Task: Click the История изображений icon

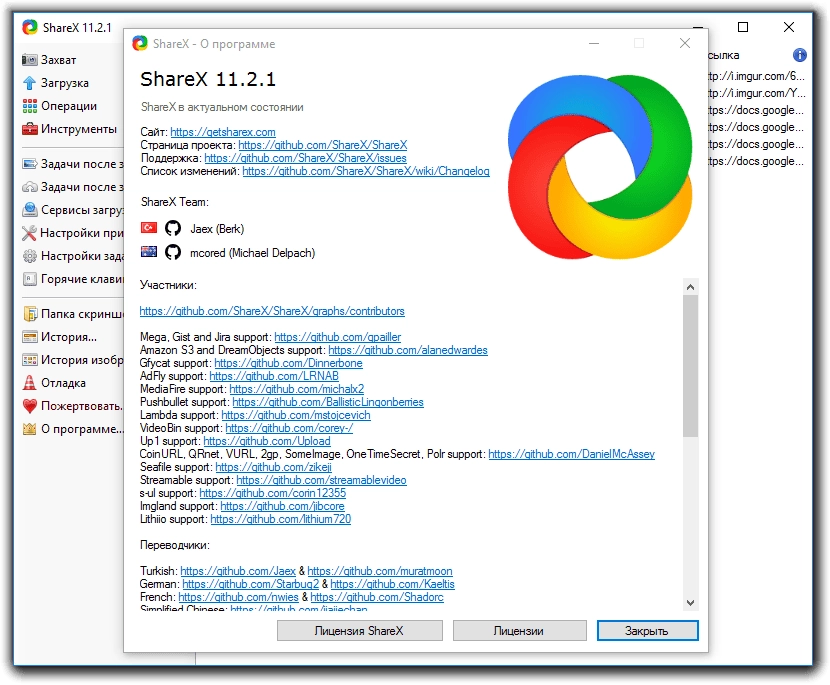Action: click(x=30, y=359)
